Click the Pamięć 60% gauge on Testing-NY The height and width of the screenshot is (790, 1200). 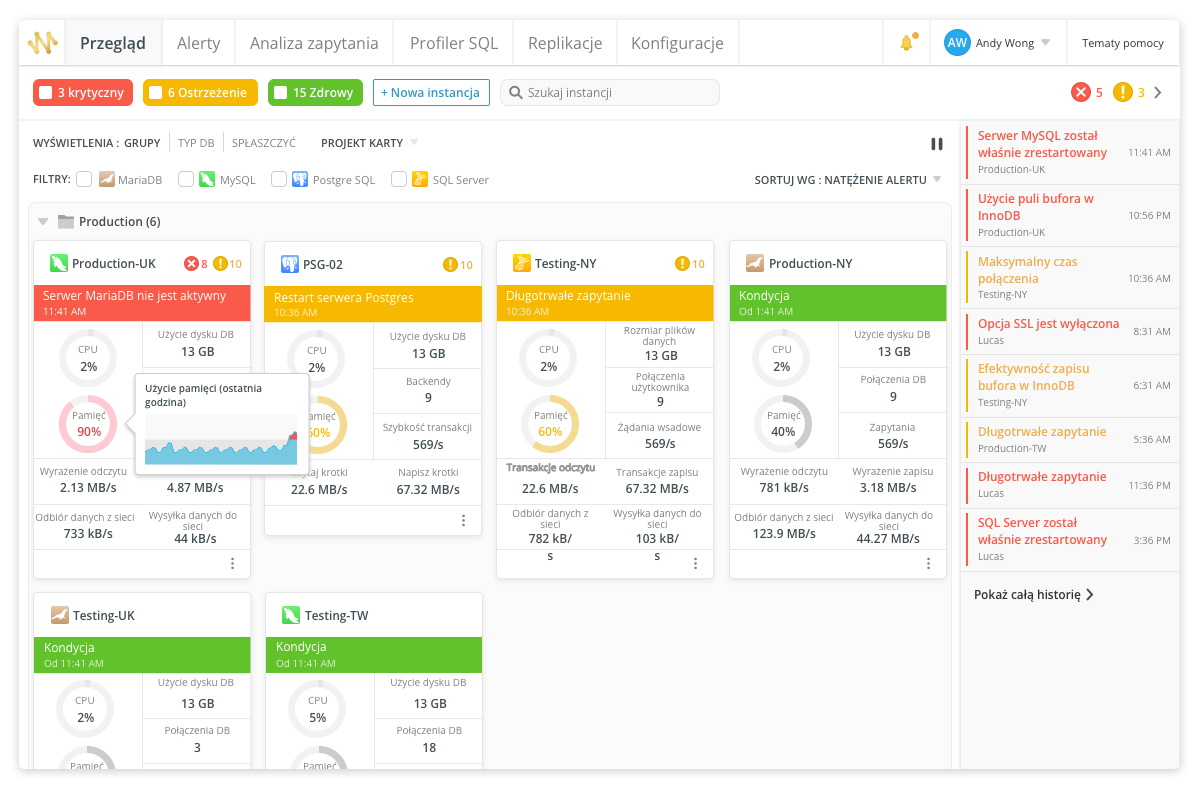pos(550,424)
